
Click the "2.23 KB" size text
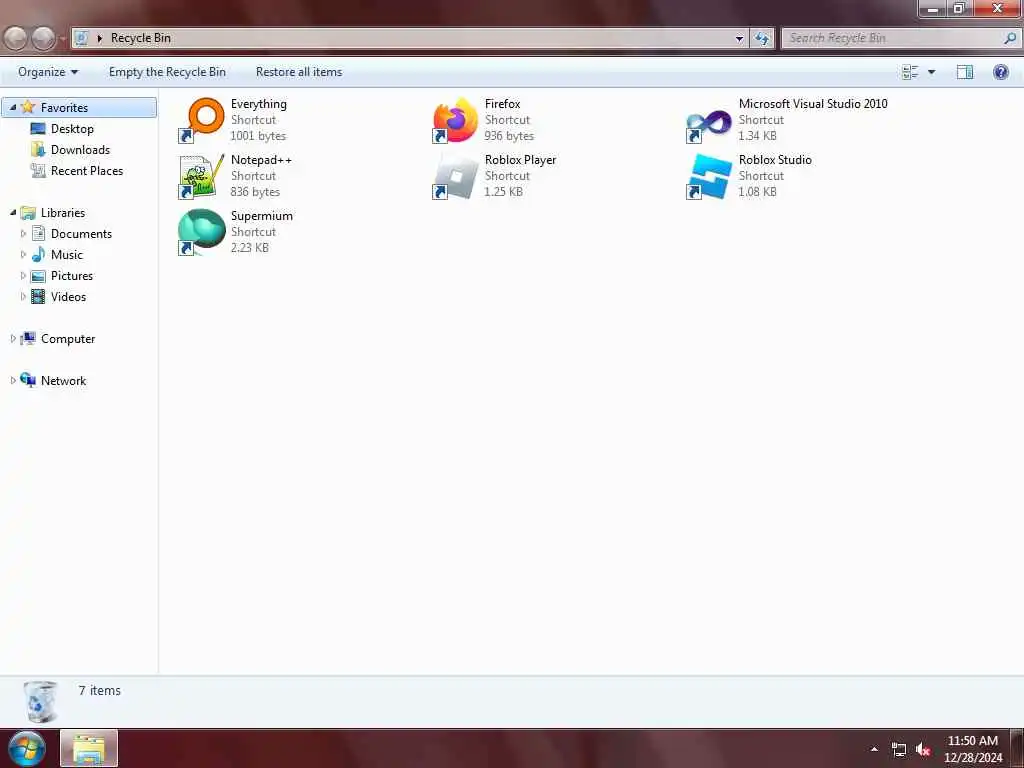(249, 248)
